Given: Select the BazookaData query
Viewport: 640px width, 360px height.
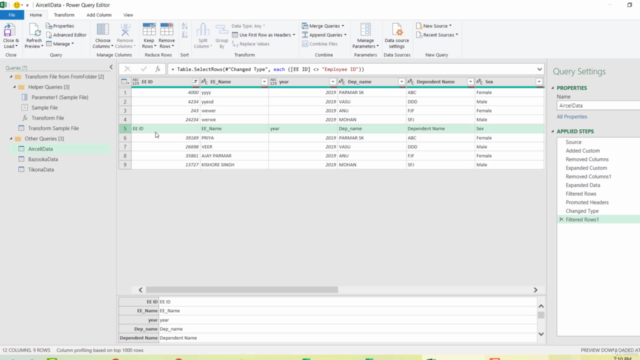Looking at the screenshot, I should pos(43,159).
